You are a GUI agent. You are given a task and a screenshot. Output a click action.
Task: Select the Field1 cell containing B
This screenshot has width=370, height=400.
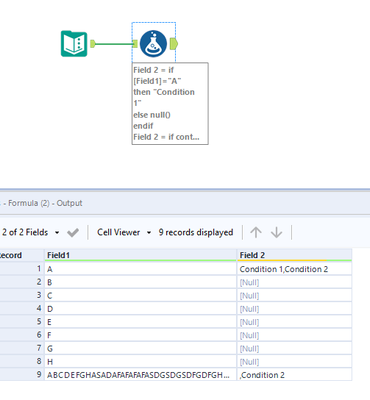click(141, 282)
